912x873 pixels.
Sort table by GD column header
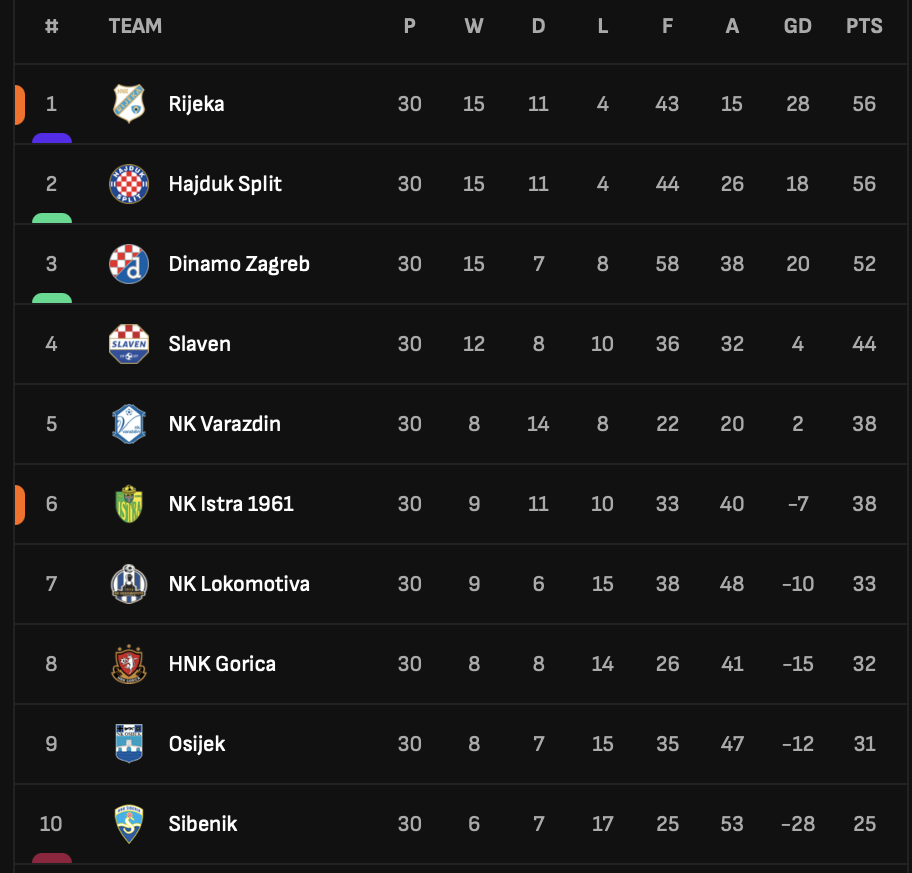click(x=797, y=26)
